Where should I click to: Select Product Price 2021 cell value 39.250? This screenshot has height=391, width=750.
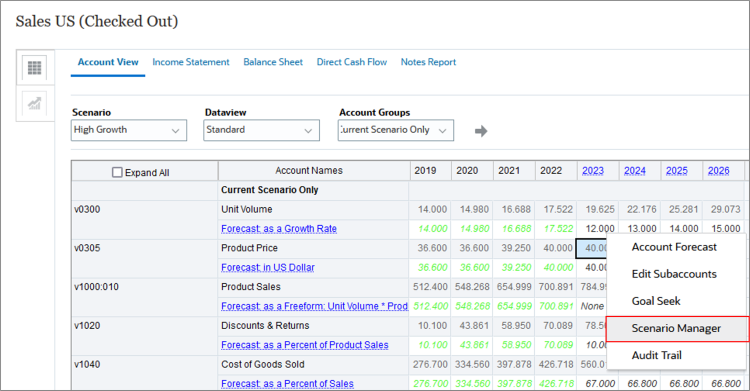coord(514,248)
